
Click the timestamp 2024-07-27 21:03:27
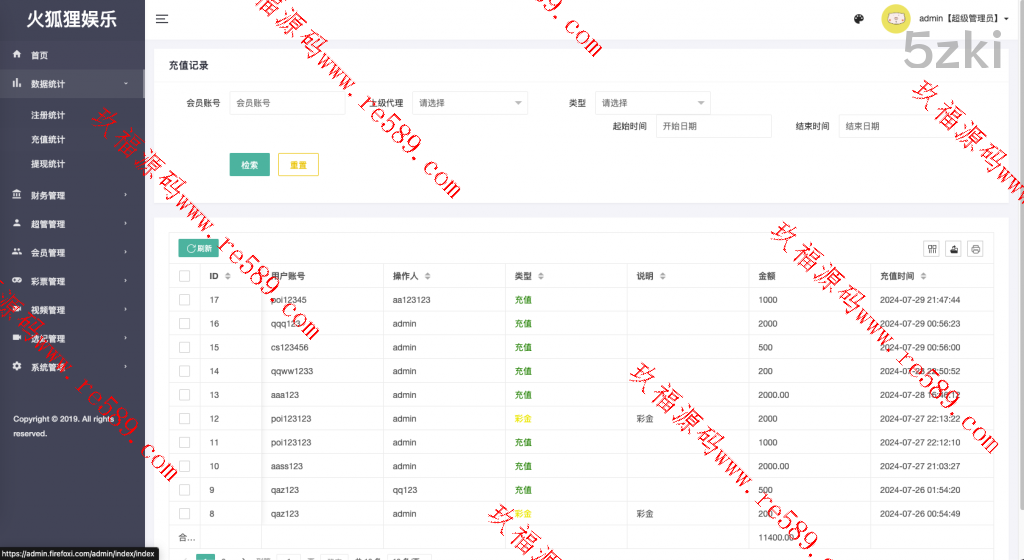(920, 466)
